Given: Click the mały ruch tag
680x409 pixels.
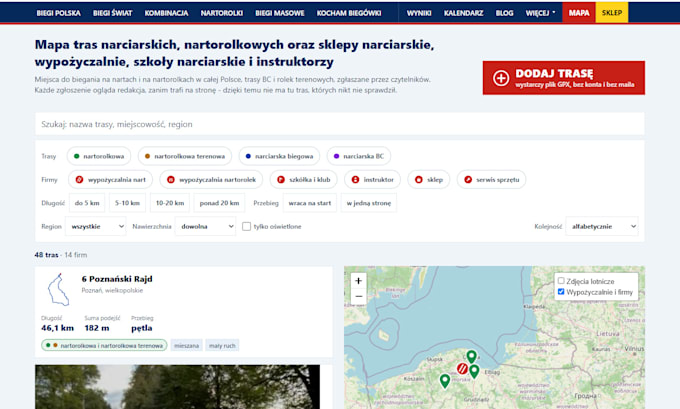Looking at the screenshot, I should pos(222,346).
